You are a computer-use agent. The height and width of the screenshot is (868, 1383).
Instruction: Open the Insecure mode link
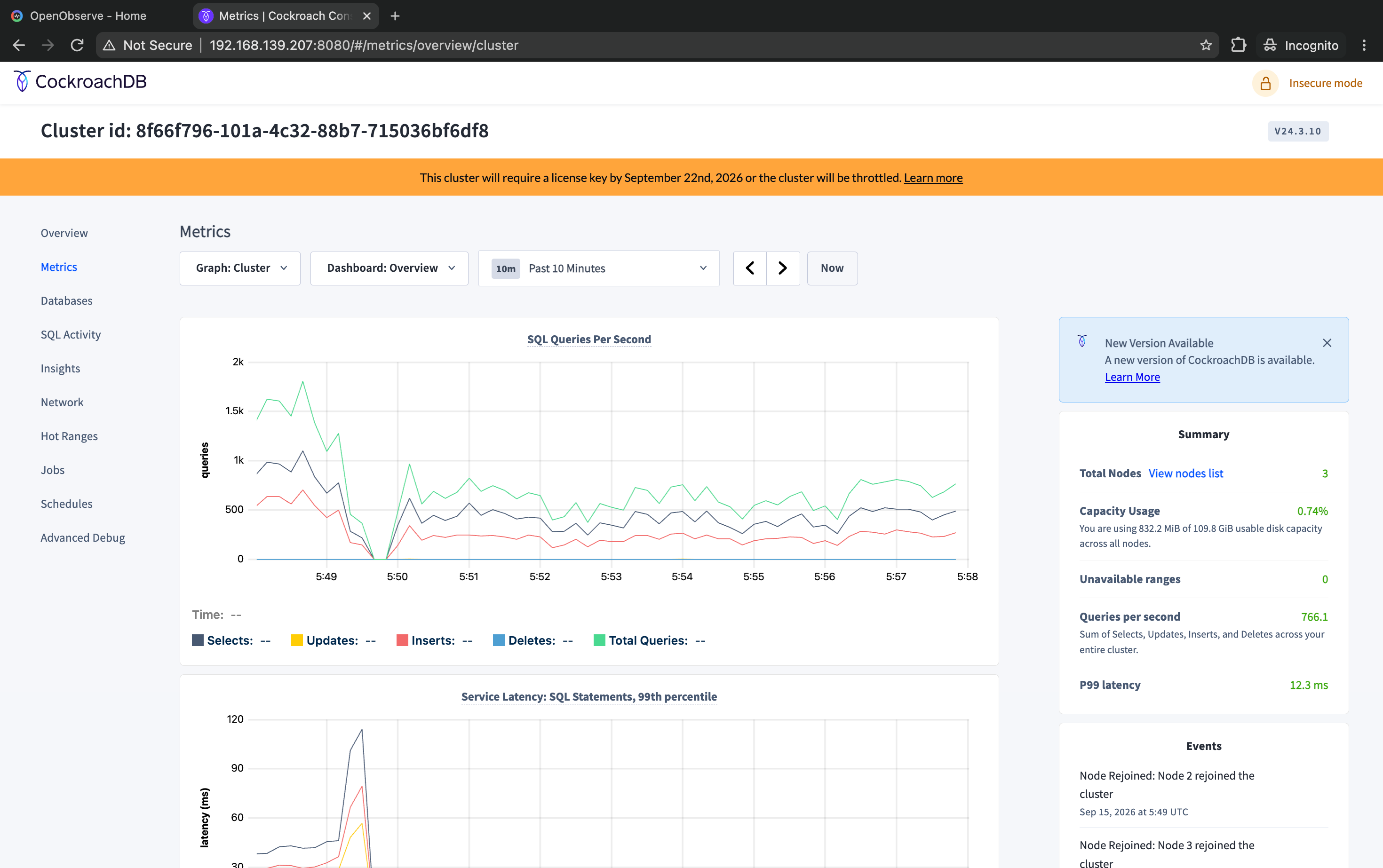point(1326,83)
